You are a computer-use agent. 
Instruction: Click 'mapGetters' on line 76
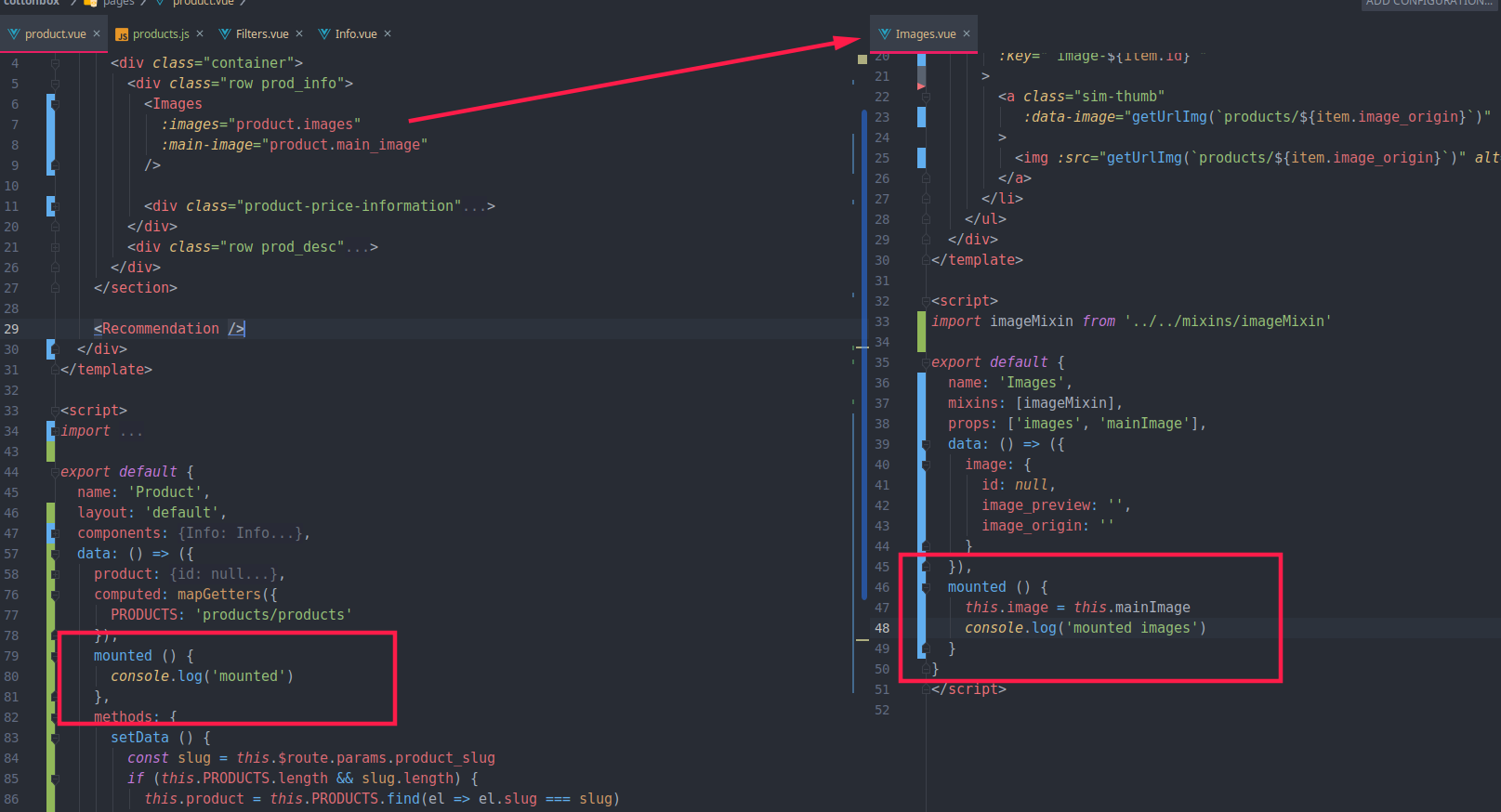(x=219, y=595)
